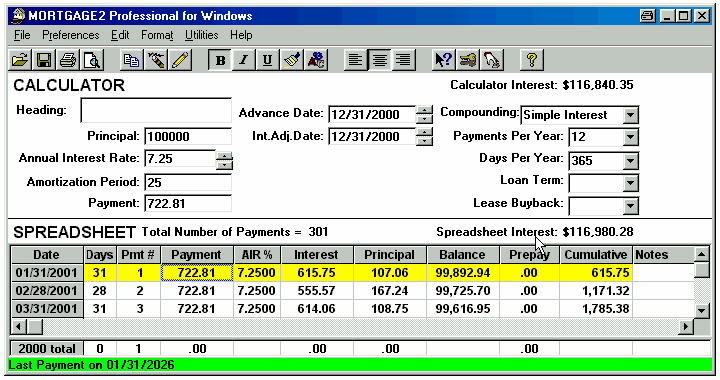
Task: Open the File menu
Action: (22, 35)
